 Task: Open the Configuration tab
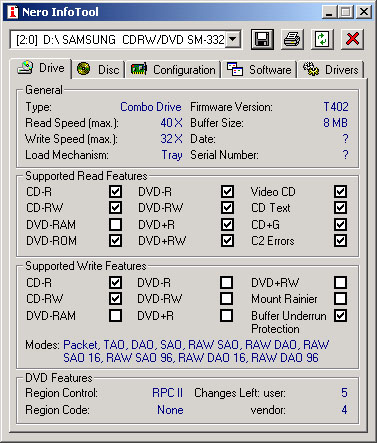173,70
